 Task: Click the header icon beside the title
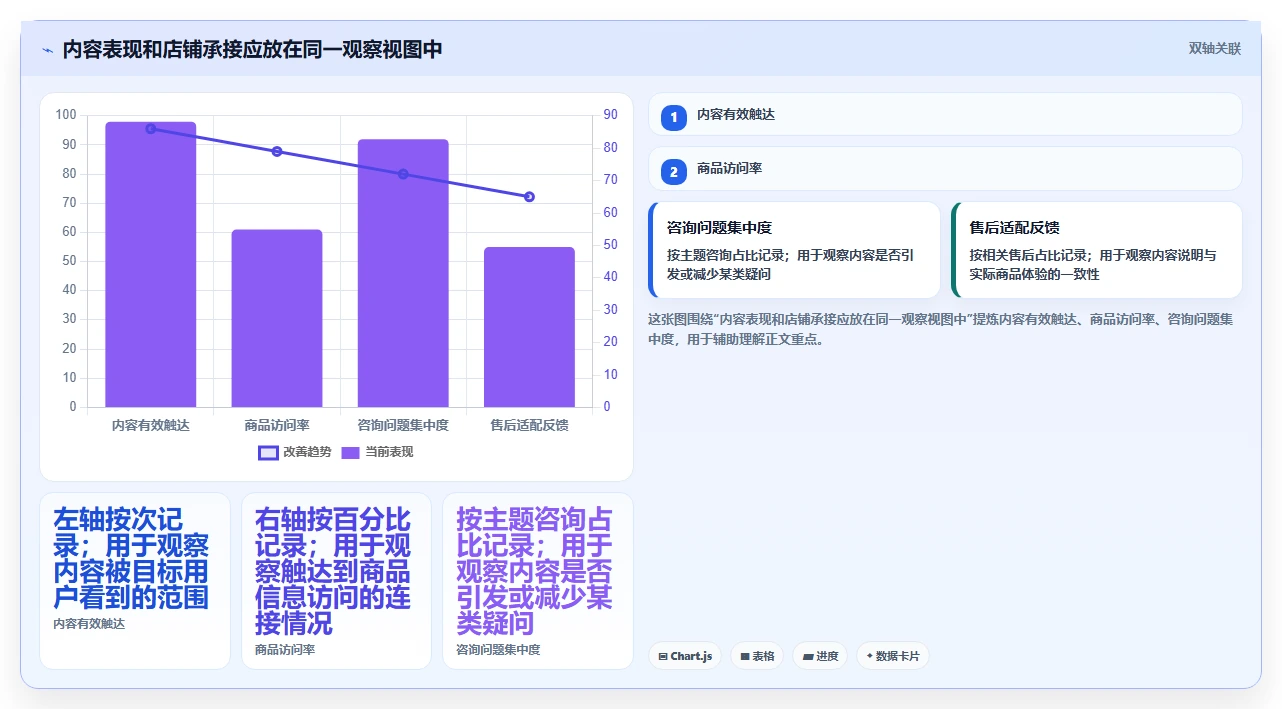[47, 49]
